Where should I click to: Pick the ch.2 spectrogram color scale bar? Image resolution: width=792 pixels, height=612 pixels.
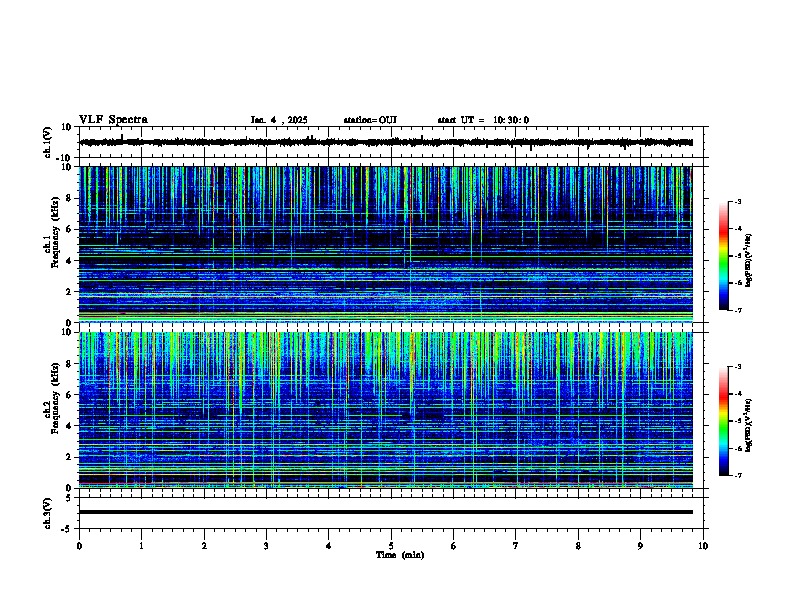click(x=724, y=421)
